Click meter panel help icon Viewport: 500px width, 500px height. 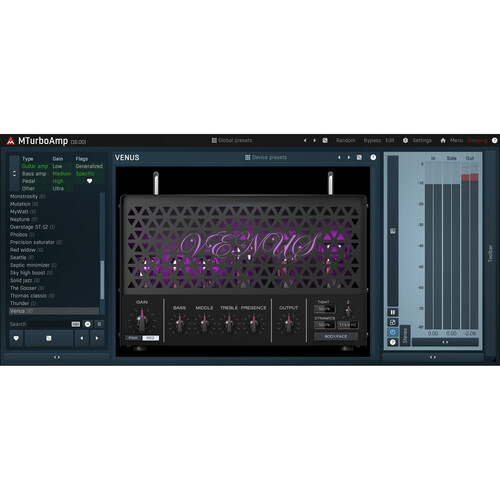pyautogui.click(x=393, y=342)
